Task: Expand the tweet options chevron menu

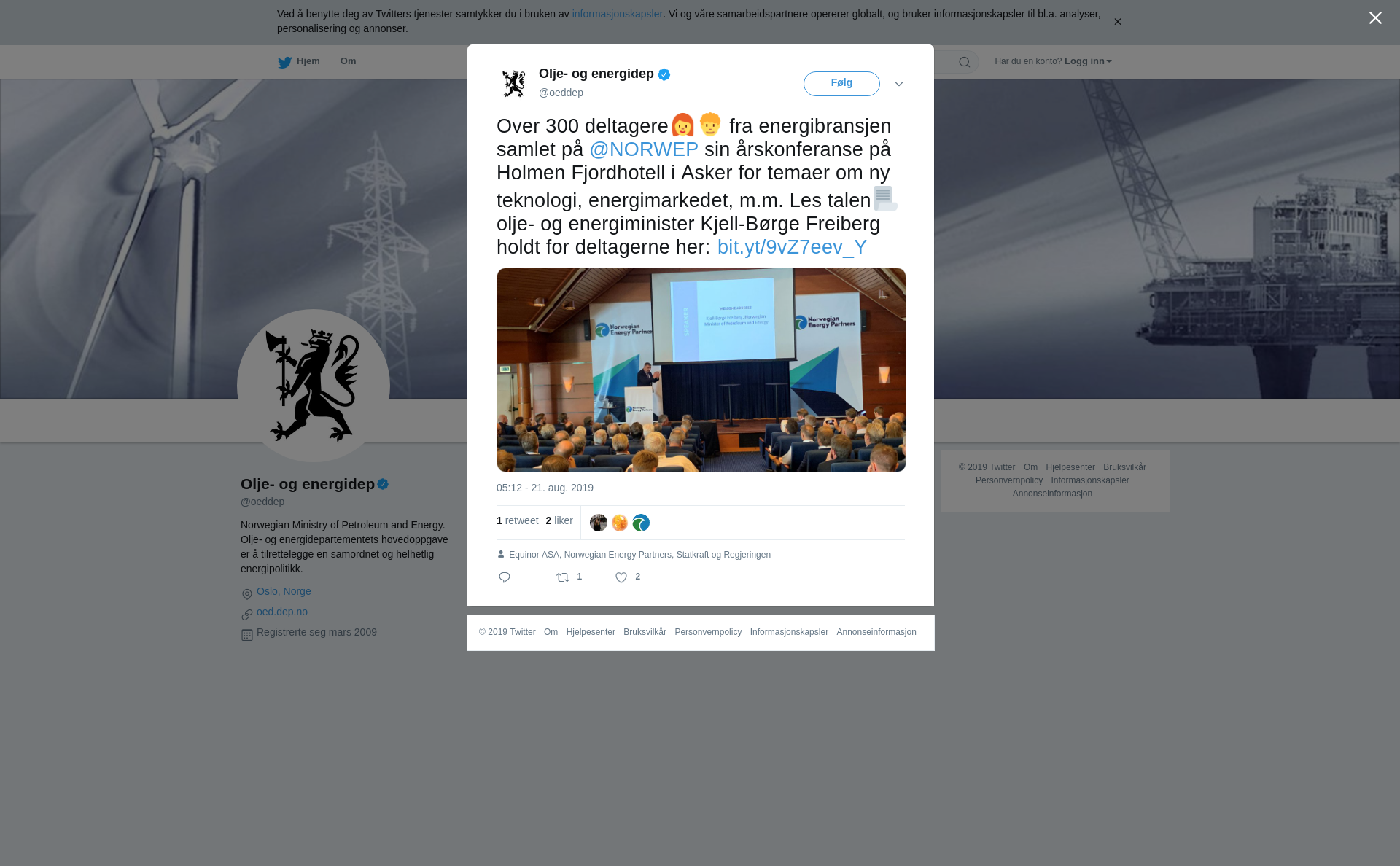Action: coord(899,84)
